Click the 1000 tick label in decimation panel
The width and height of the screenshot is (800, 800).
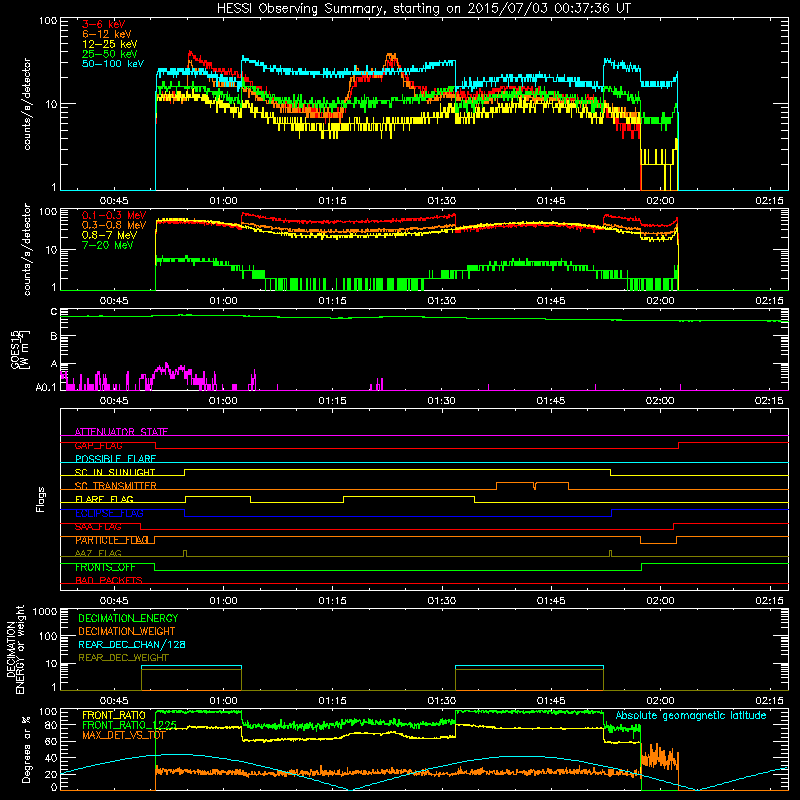pyautogui.click(x=45, y=611)
